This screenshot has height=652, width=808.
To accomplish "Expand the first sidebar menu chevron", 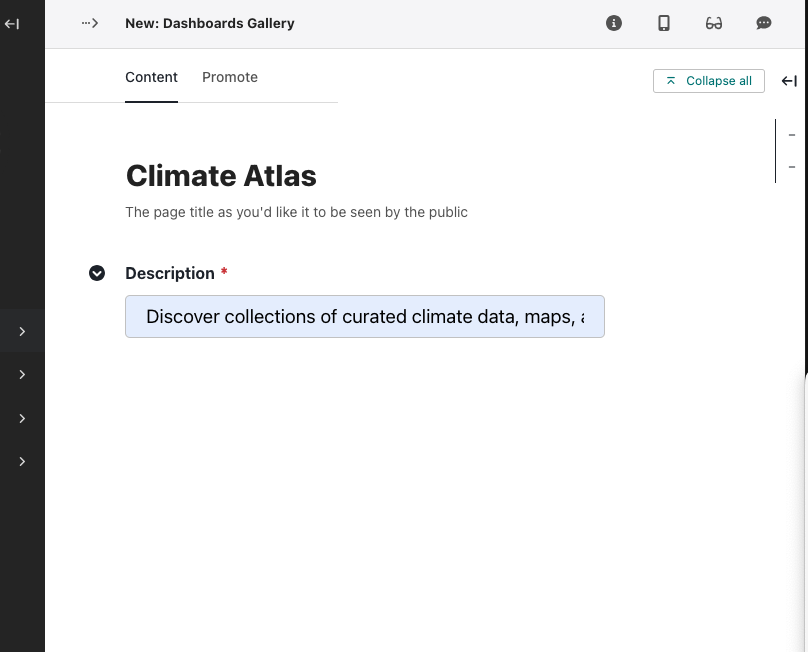I will point(22,331).
